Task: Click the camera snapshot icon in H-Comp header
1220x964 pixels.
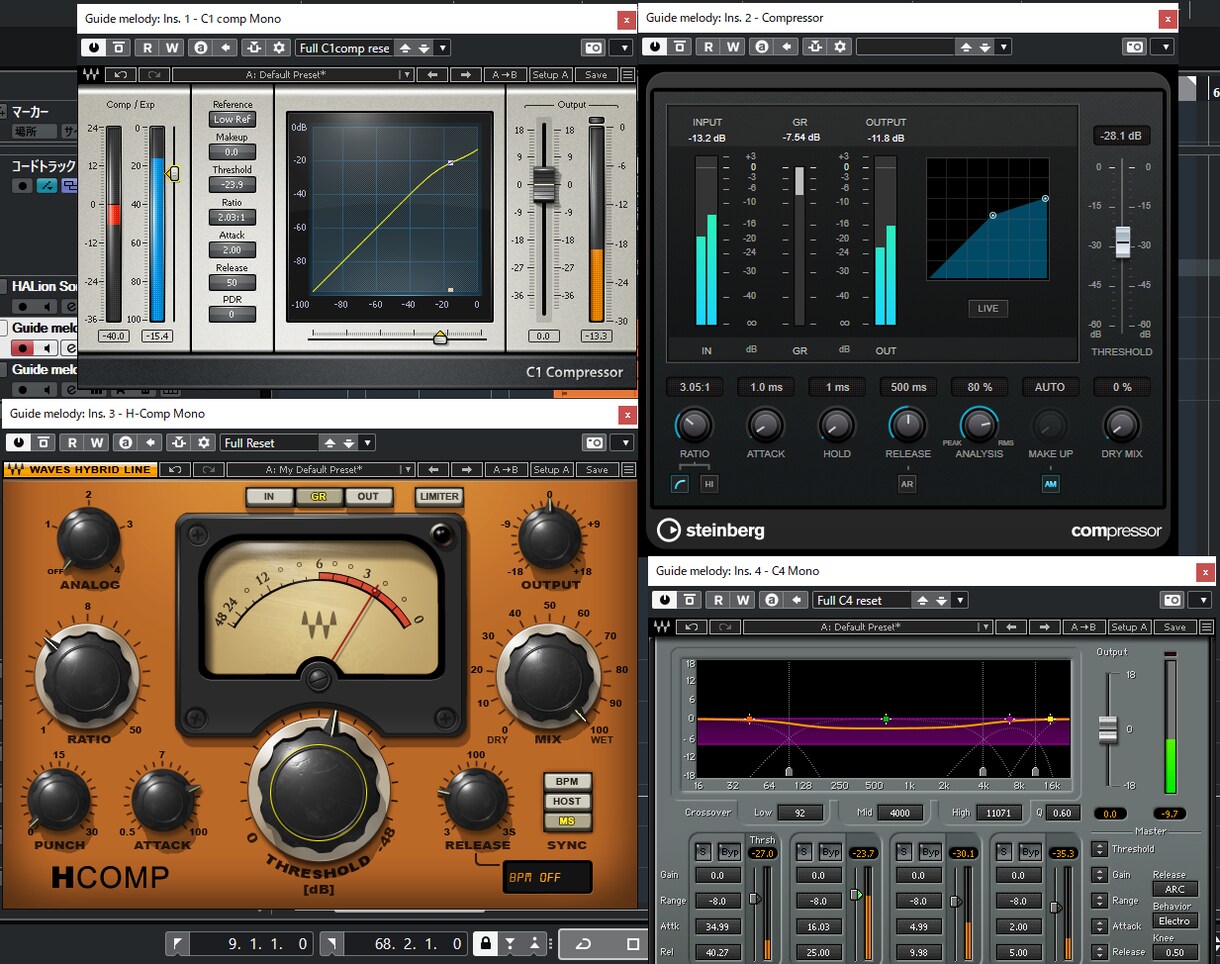Action: (594, 443)
